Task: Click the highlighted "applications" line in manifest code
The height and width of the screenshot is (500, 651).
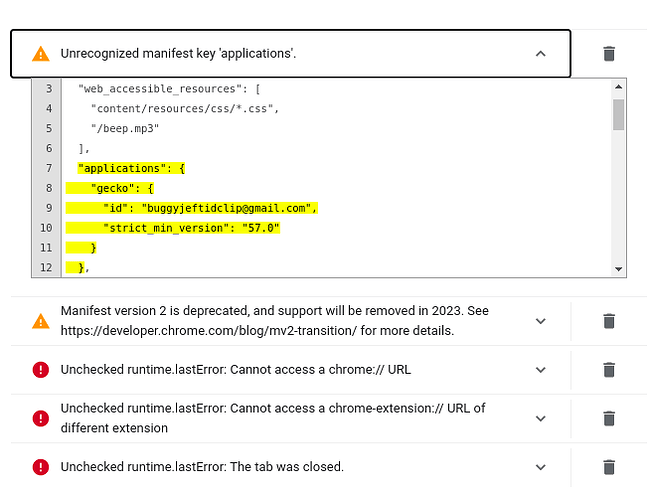Action: pyautogui.click(x=131, y=168)
